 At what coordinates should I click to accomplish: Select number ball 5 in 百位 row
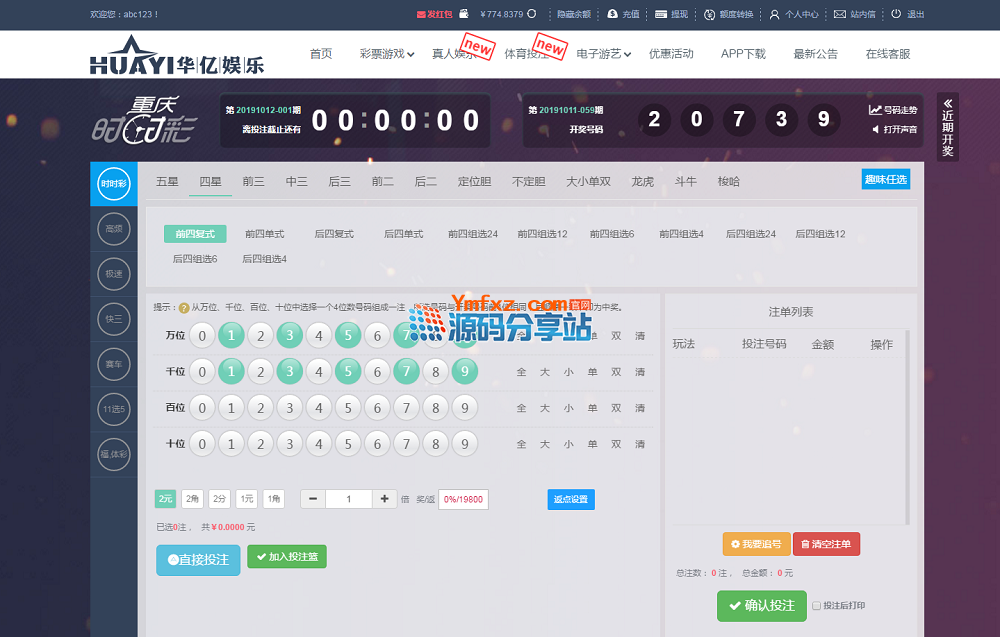coord(348,408)
